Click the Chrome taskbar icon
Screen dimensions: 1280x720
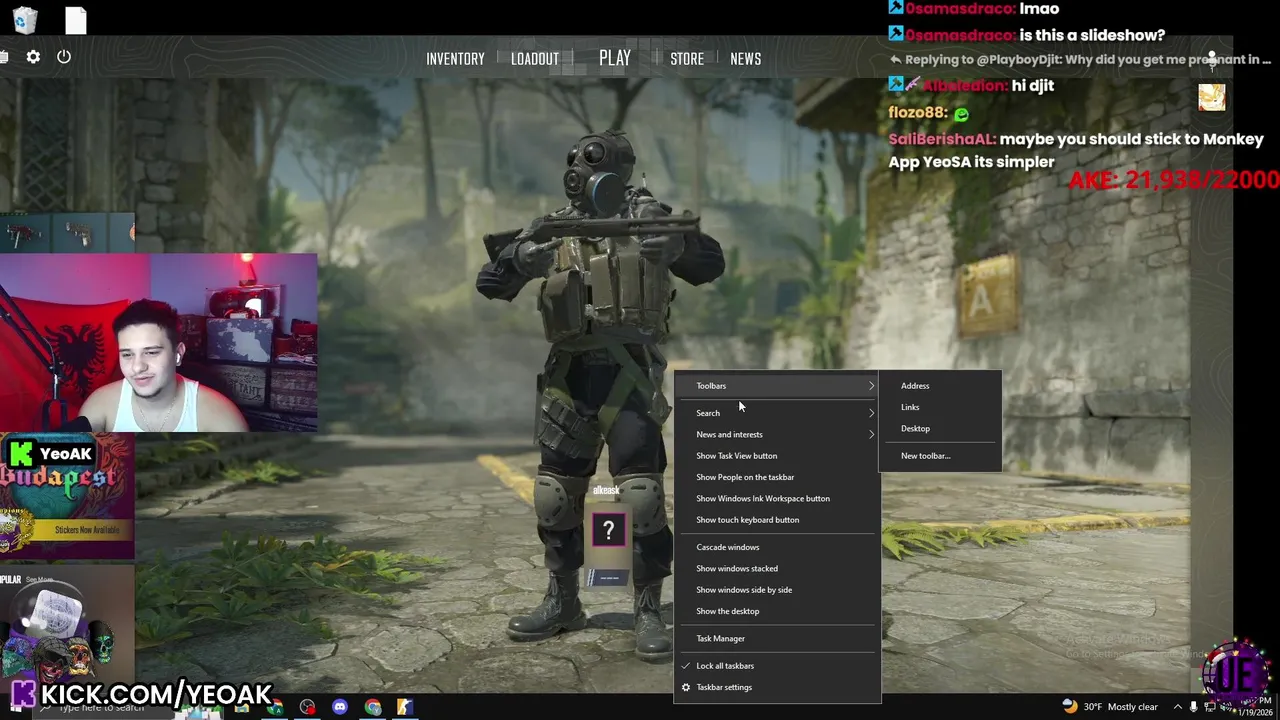(373, 707)
